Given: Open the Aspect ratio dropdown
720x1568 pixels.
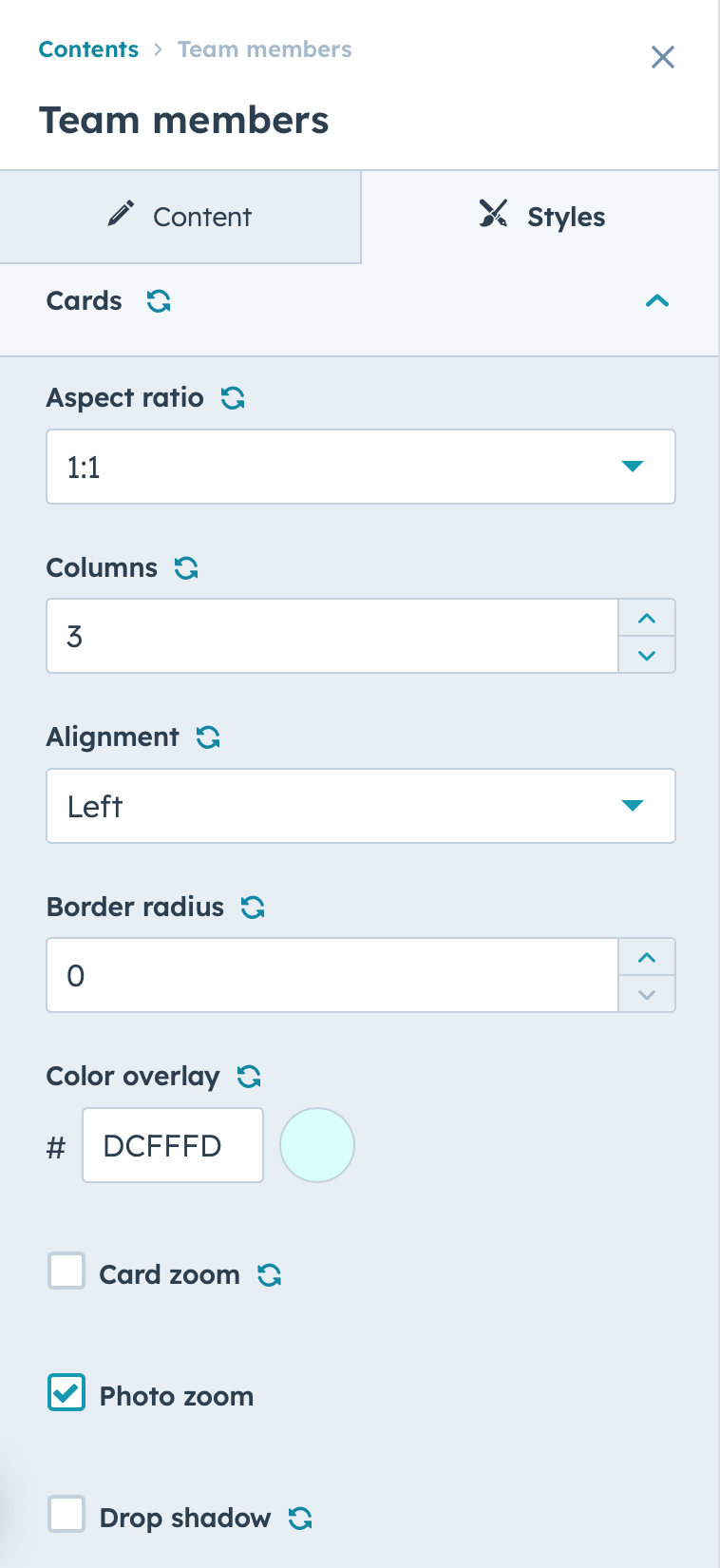Looking at the screenshot, I should (x=361, y=467).
